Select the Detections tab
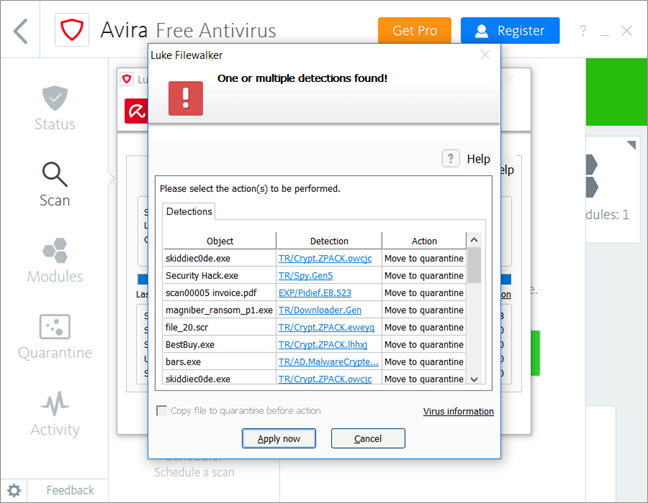 point(189,211)
